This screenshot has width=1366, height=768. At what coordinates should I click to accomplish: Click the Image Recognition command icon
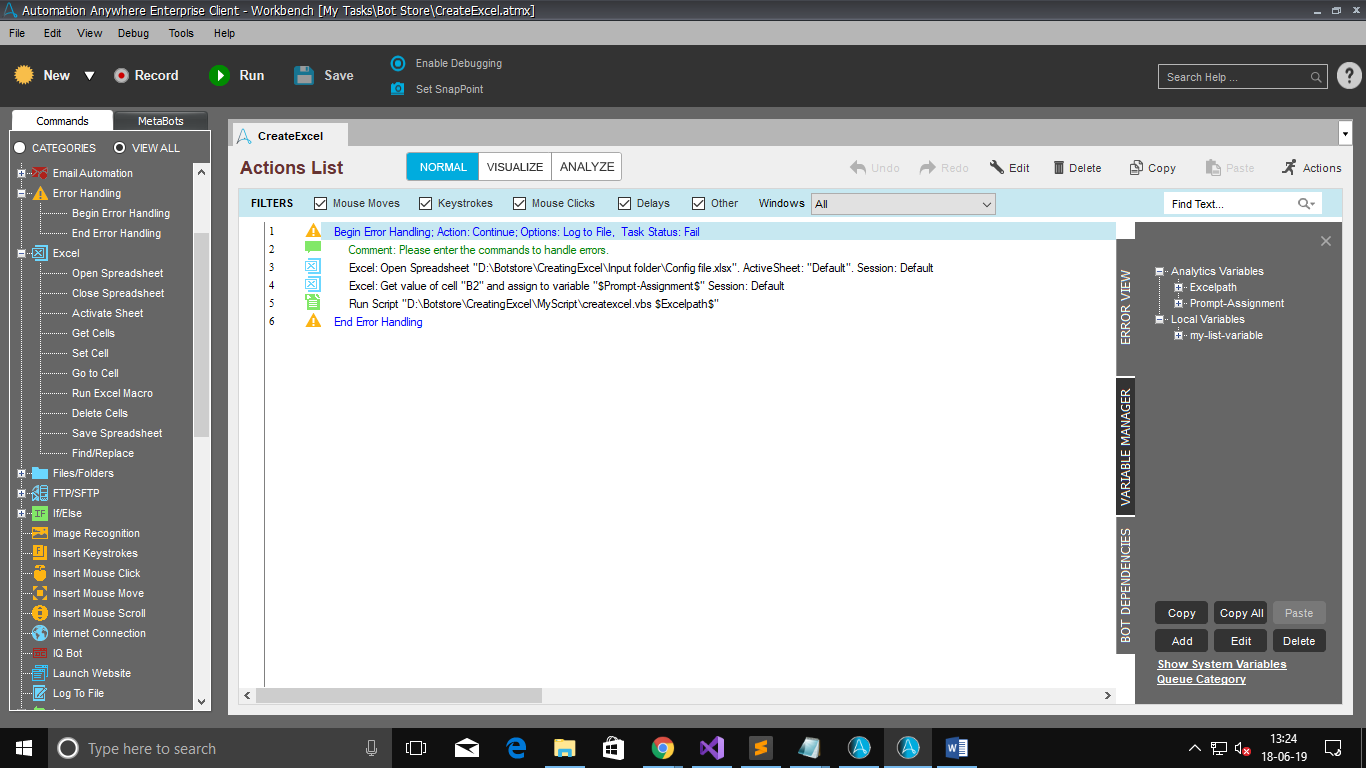tap(40, 533)
